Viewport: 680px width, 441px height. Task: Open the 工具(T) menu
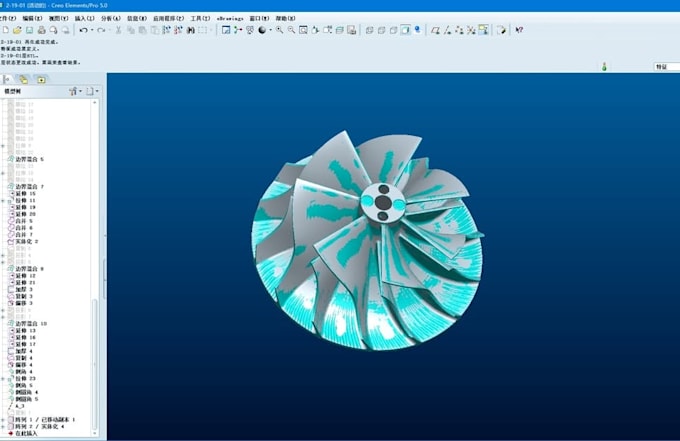click(x=200, y=18)
